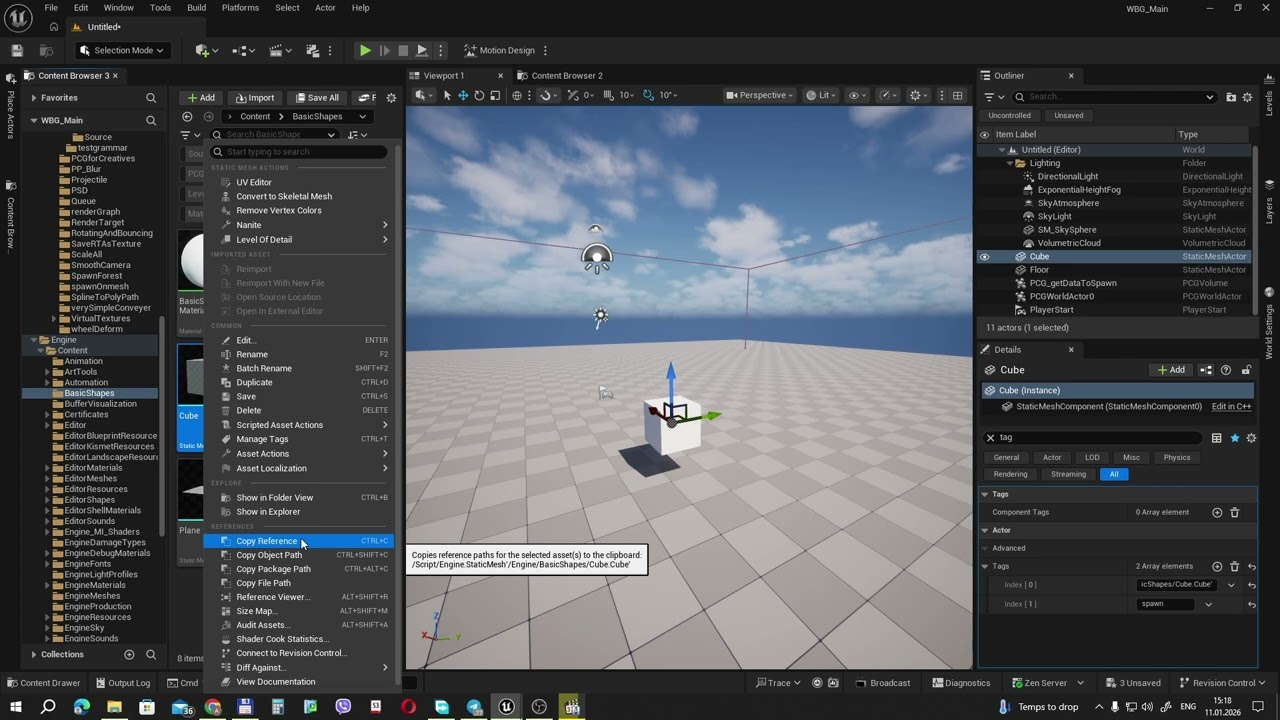Click Content Browser Add button
The height and width of the screenshot is (720, 1280).
point(202,97)
